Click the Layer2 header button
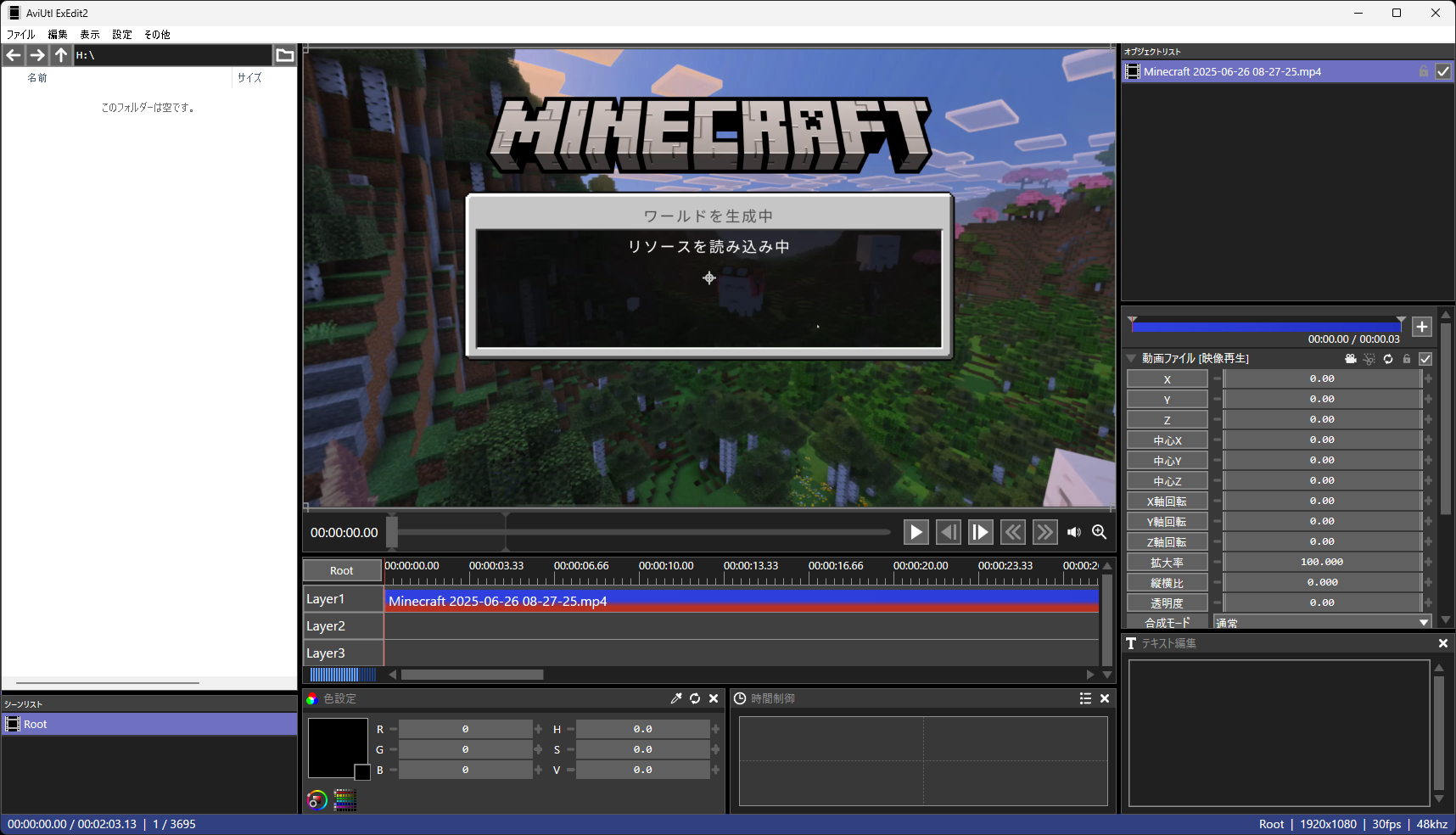The image size is (1456, 835). coord(344,626)
